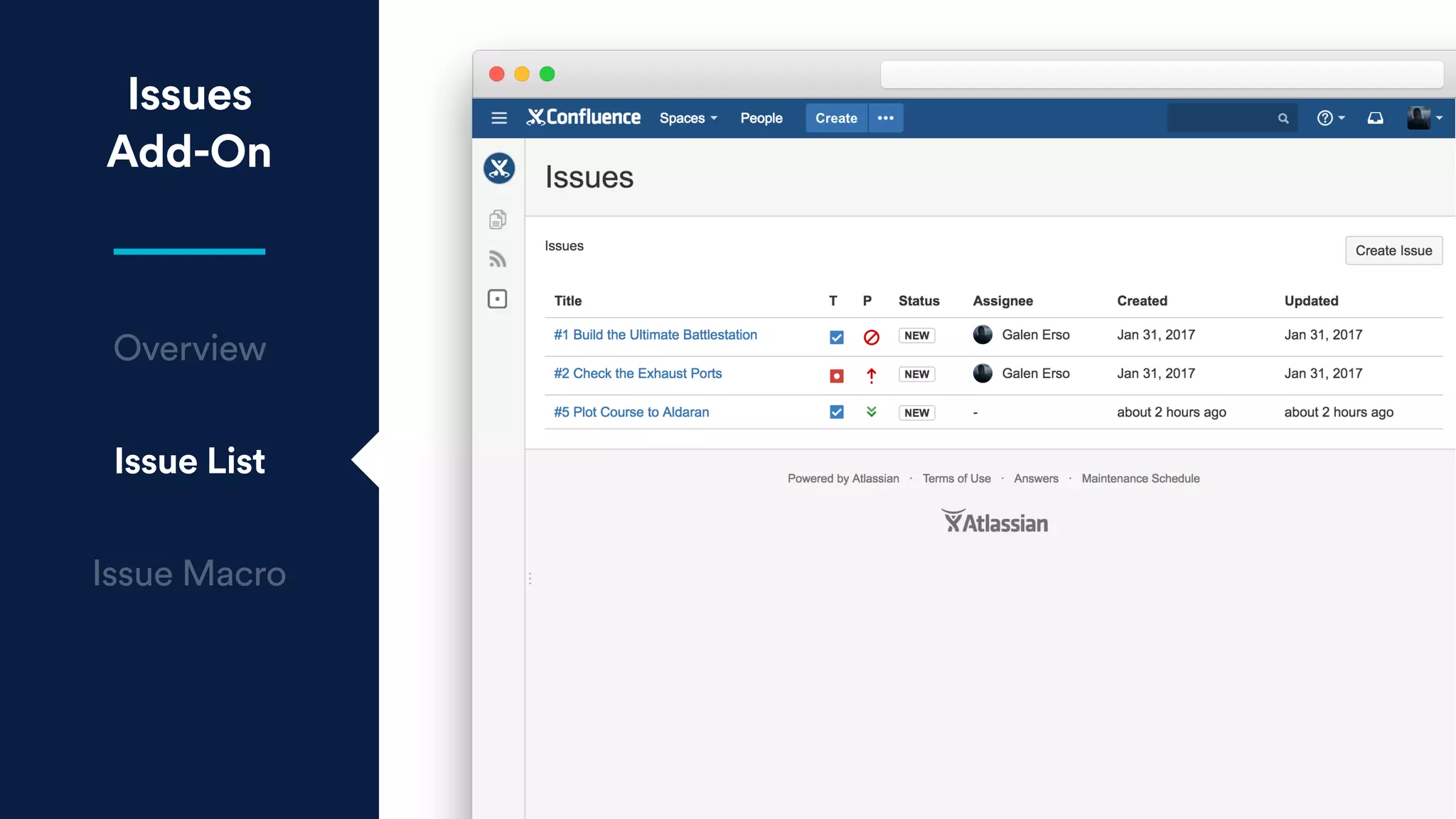Click the NEW status badge for issue #2
The image size is (1456, 819).
click(916, 374)
